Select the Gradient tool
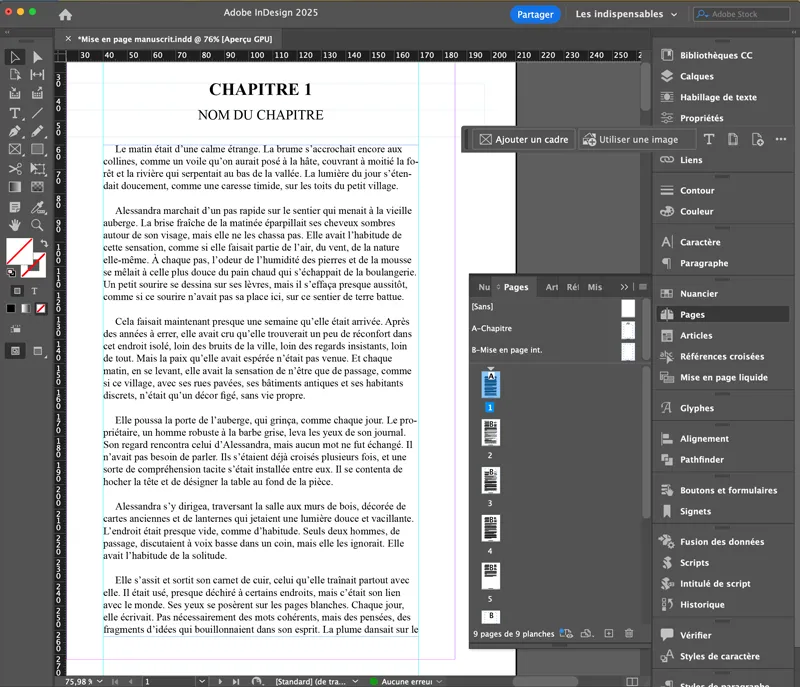800x687 pixels. [x=15, y=186]
